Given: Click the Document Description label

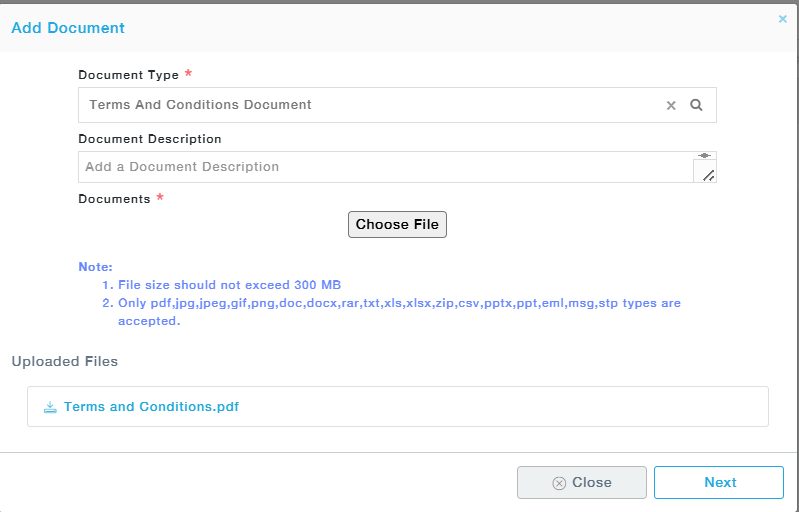Looking at the screenshot, I should 150,139.
